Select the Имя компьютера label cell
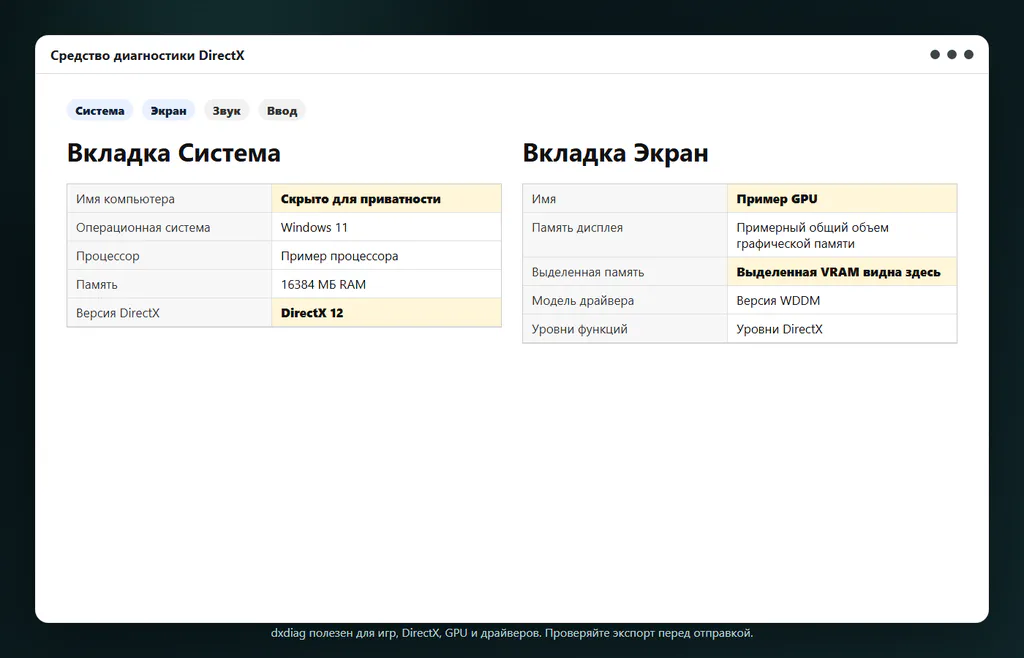The width and height of the screenshot is (1024, 658). [169, 198]
